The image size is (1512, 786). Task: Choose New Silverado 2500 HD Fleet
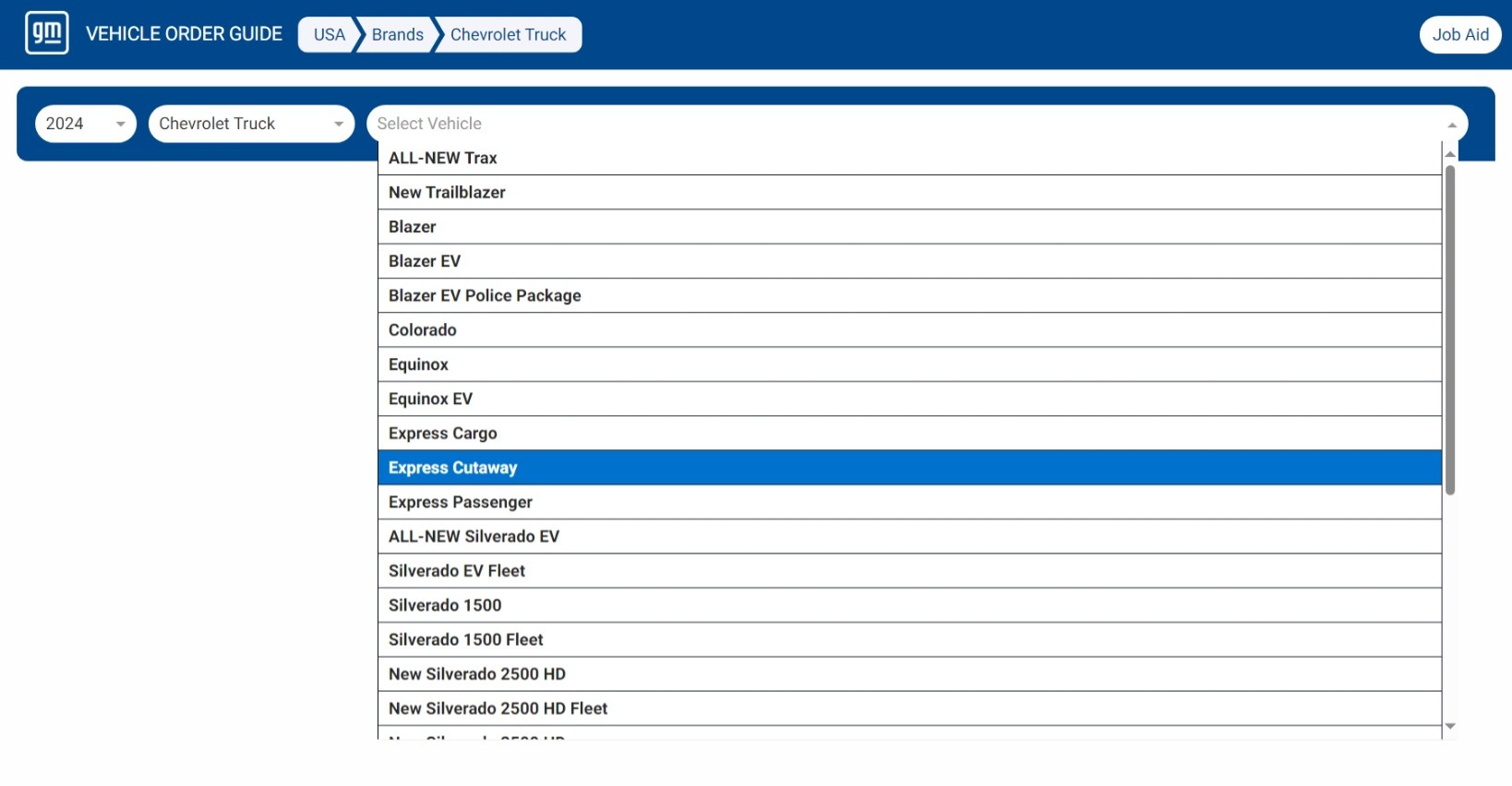click(909, 709)
